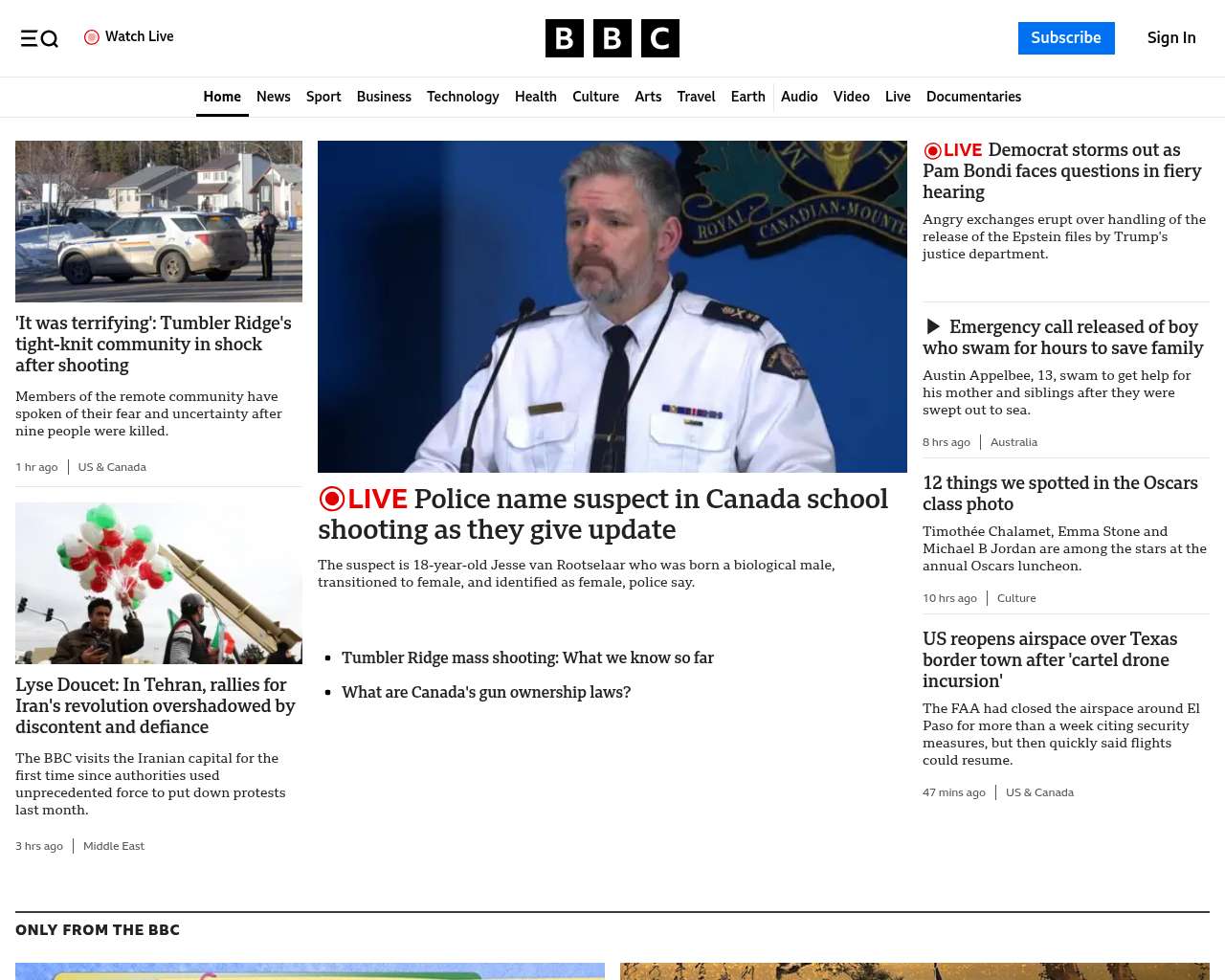
Task: Click the BBC logo
Action: click(612, 38)
